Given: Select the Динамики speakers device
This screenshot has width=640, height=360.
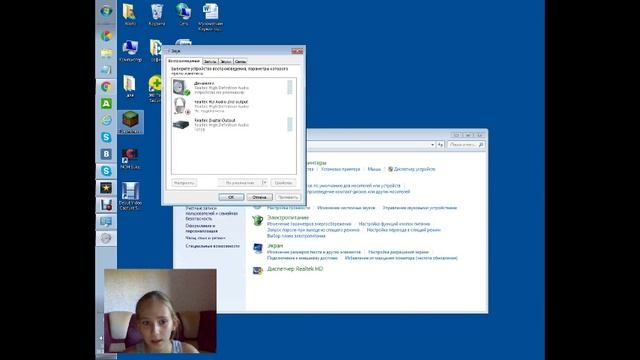Looking at the screenshot, I should 232,87.
